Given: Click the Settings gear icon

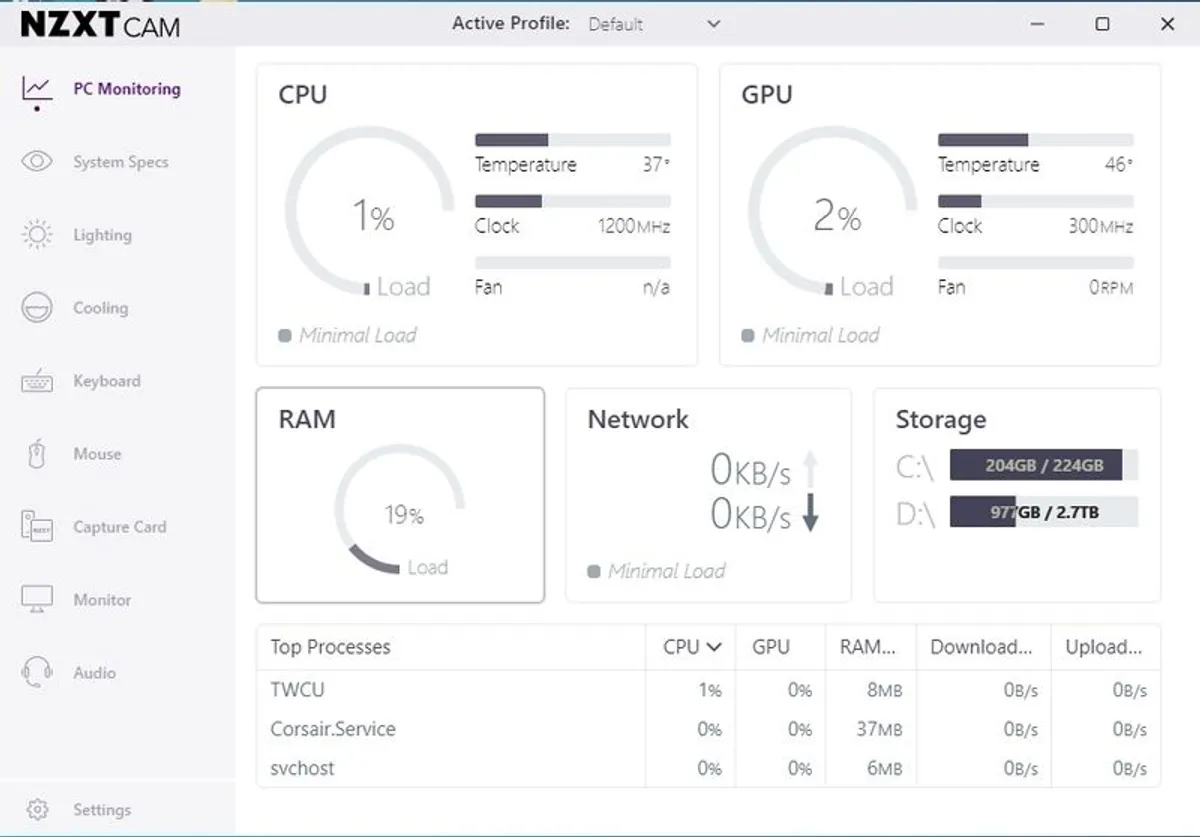Looking at the screenshot, I should pos(37,809).
